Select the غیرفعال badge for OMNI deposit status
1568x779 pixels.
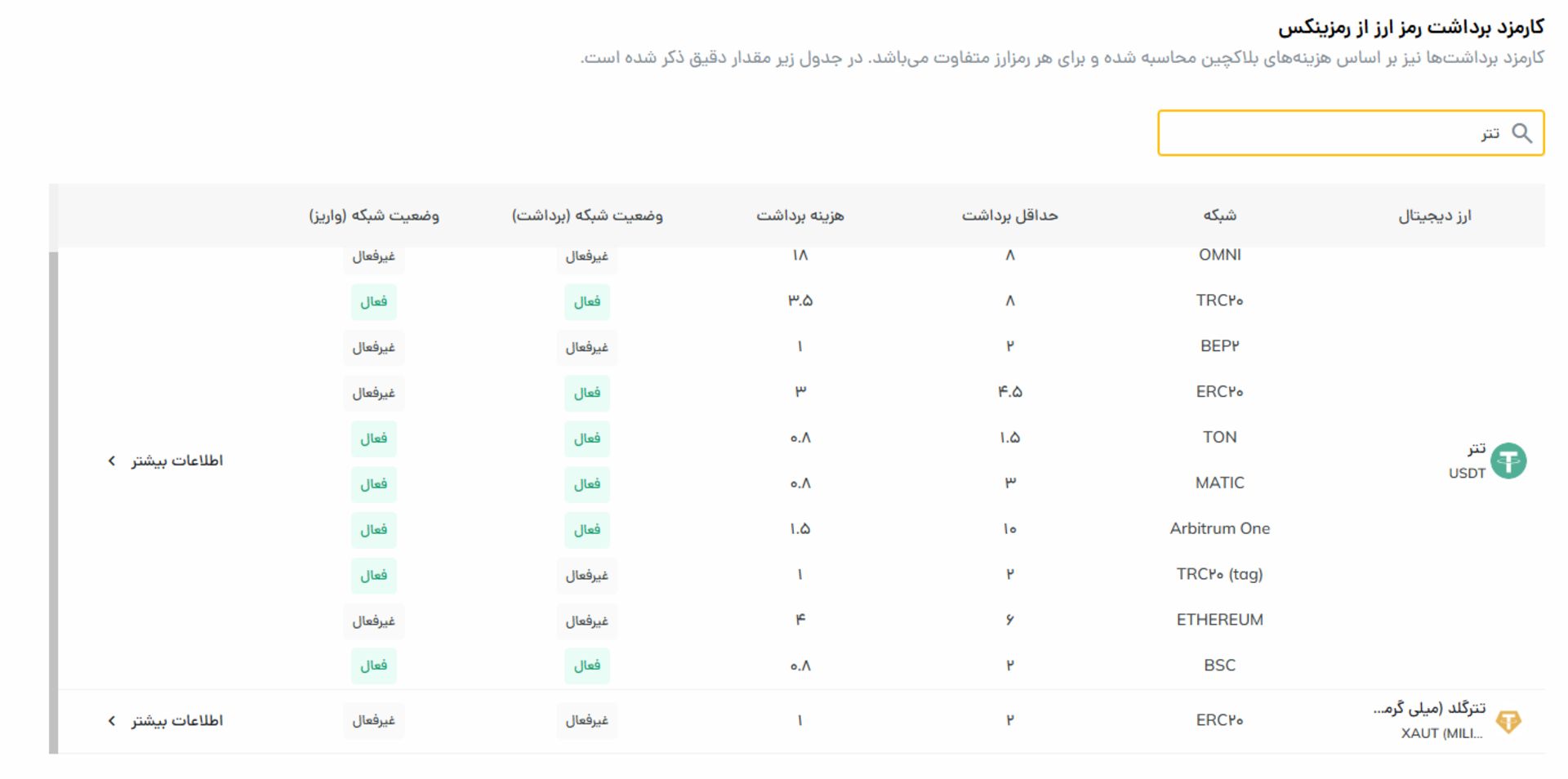point(373,256)
